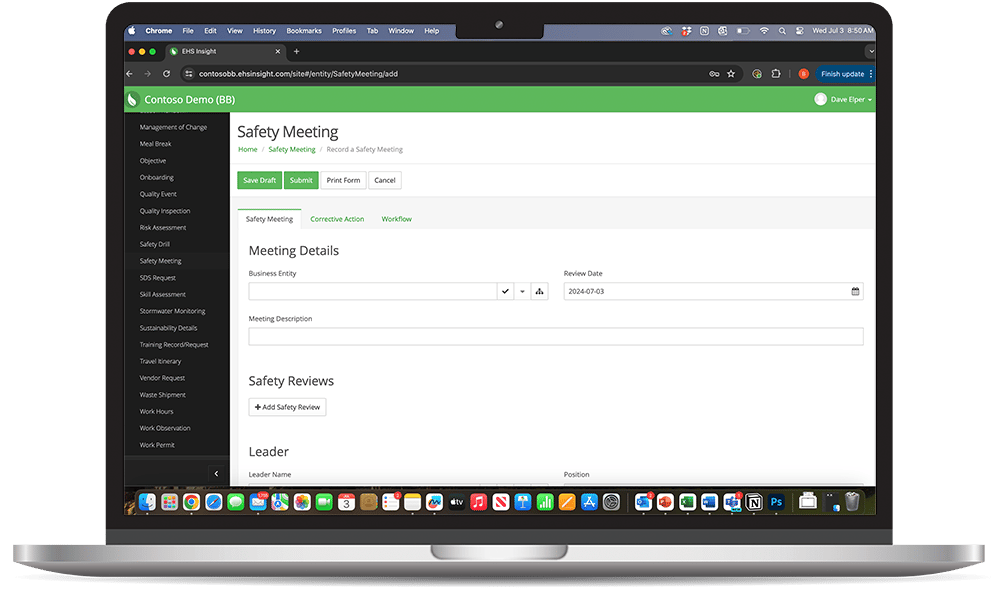The height and width of the screenshot is (600, 1000).
Task: Click the Contoso leaf logo icon
Action: (133, 99)
